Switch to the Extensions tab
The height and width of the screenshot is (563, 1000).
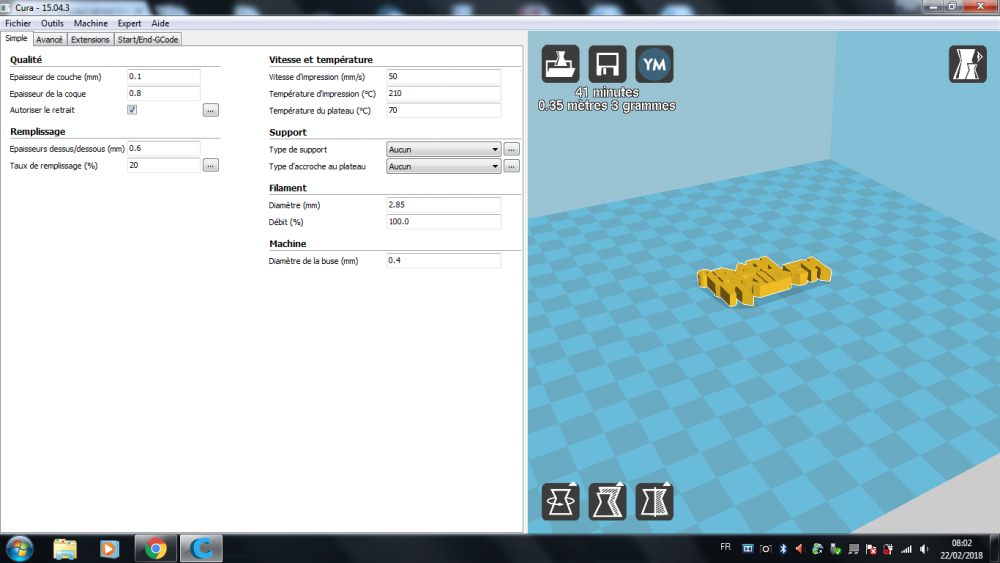point(90,40)
